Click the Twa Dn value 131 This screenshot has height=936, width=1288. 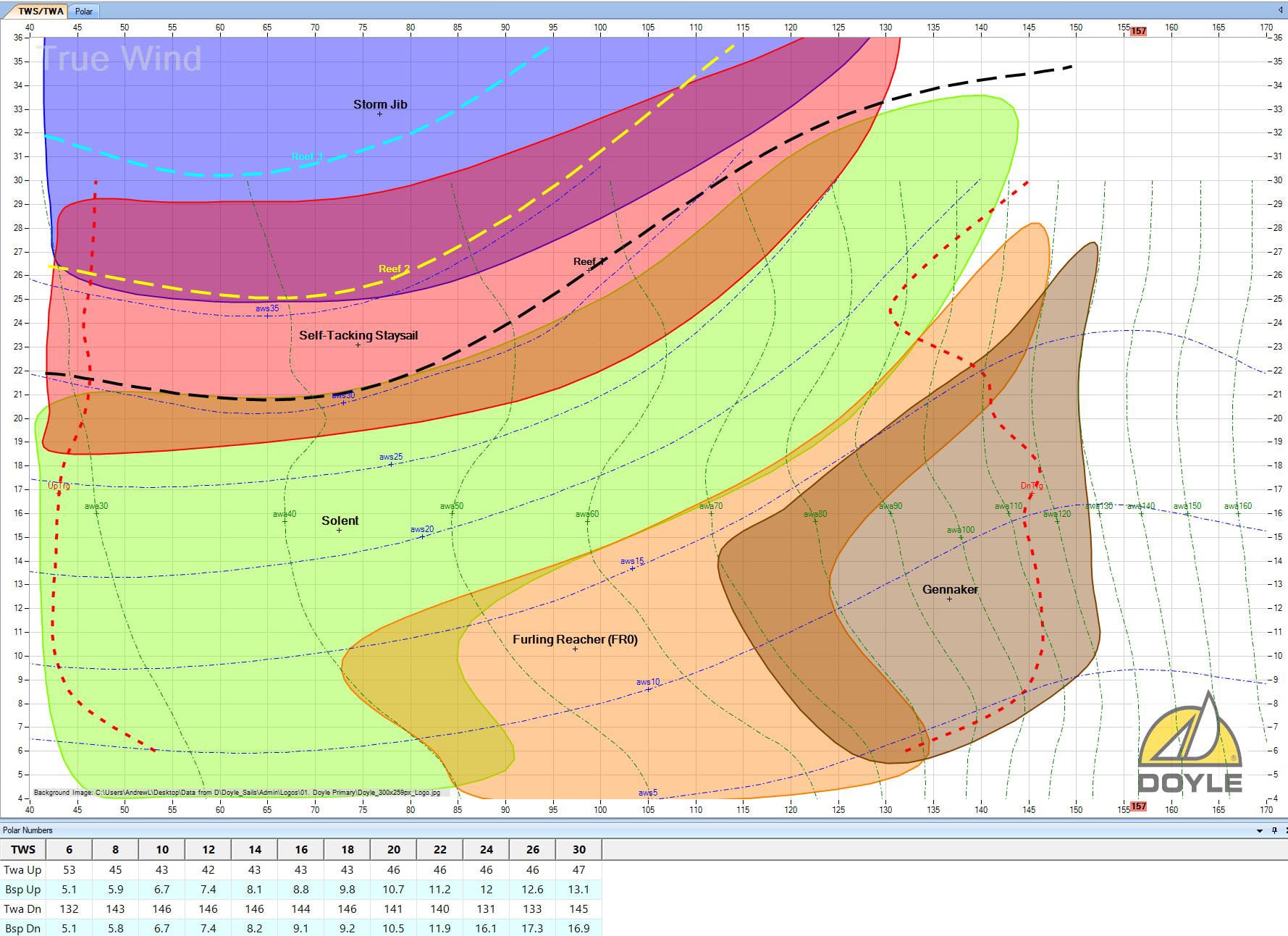pyautogui.click(x=486, y=908)
